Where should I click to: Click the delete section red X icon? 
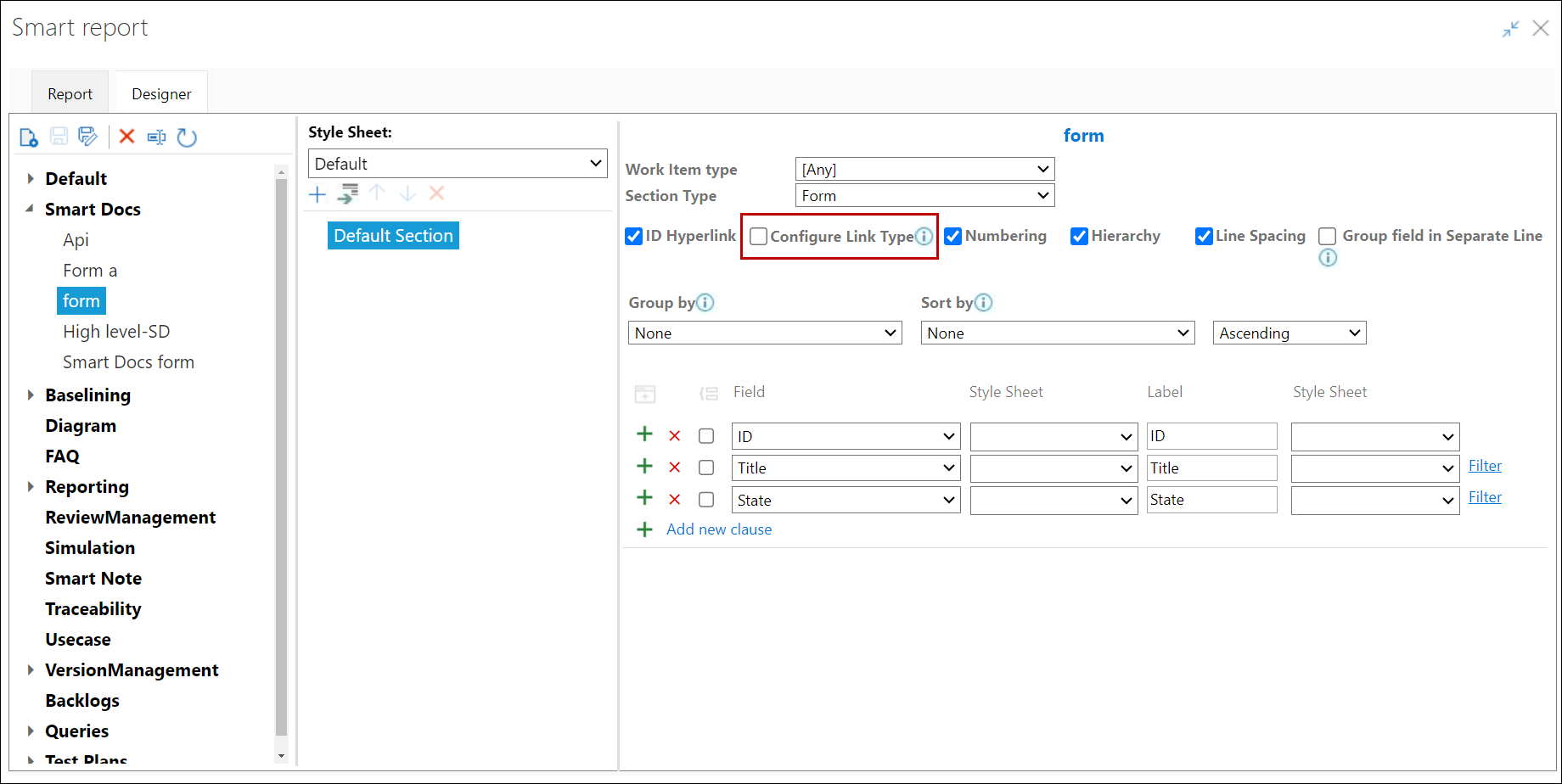pos(437,193)
